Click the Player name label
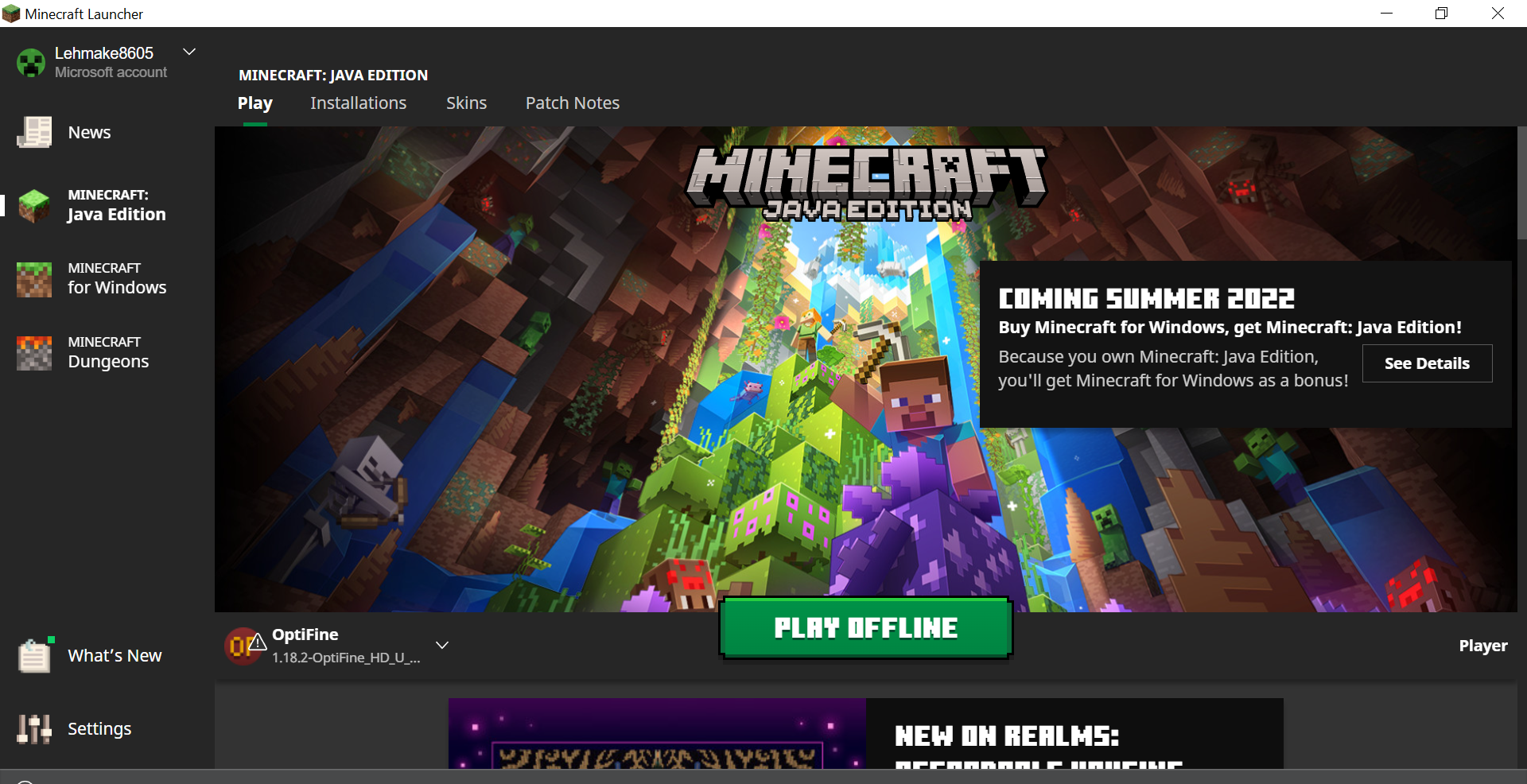The image size is (1527, 784). pos(1483,646)
